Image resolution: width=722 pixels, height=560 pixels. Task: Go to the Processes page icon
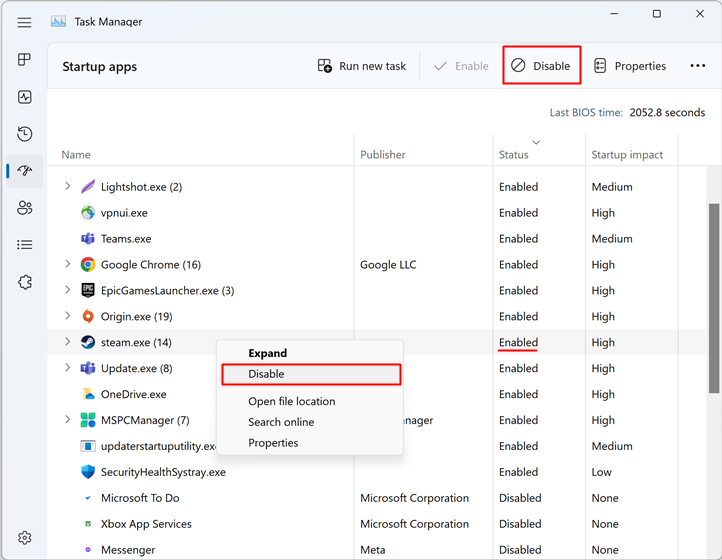pos(25,60)
